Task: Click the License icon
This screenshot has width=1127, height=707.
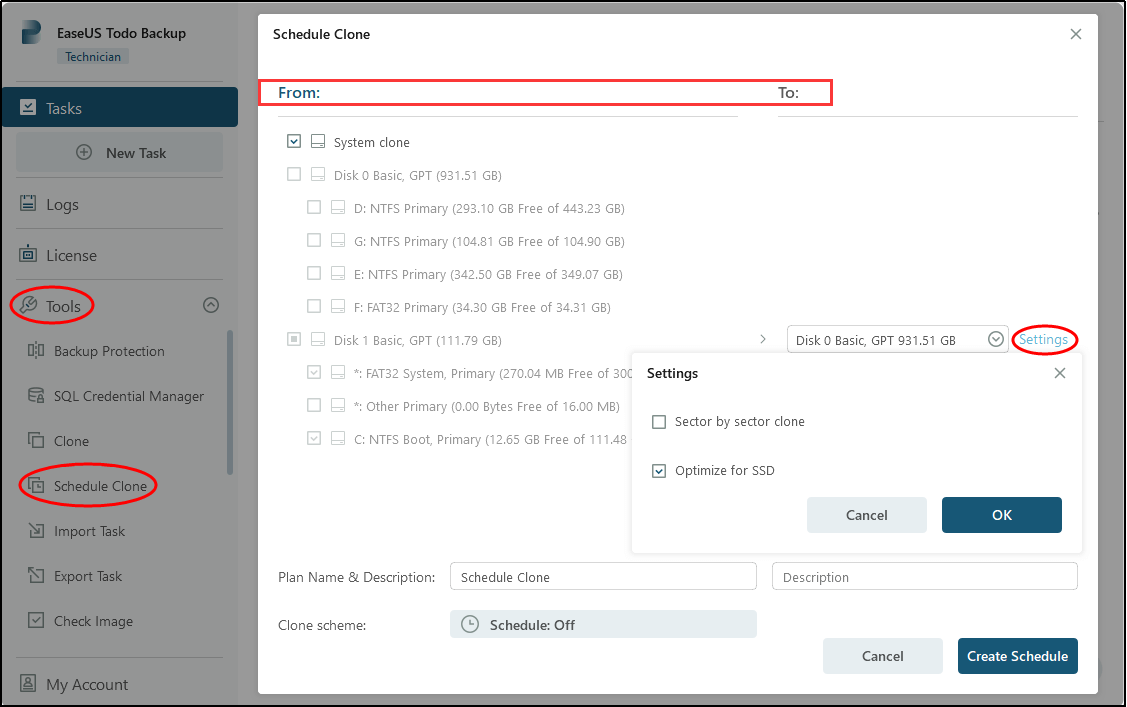Action: click(x=28, y=253)
